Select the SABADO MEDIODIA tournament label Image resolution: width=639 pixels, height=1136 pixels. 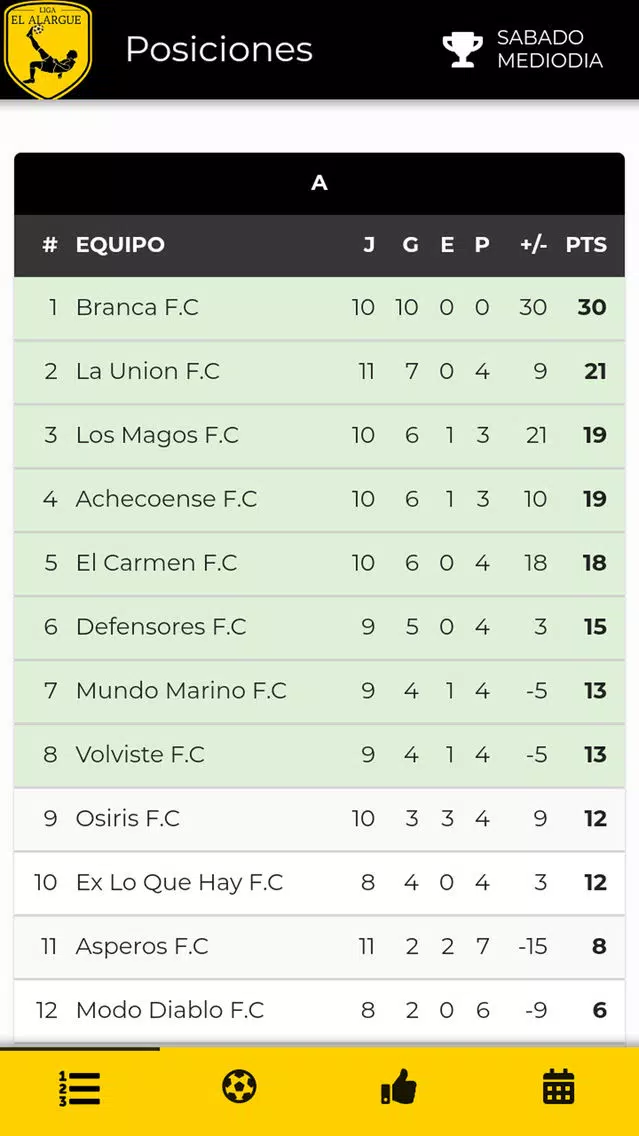pyautogui.click(x=549, y=49)
